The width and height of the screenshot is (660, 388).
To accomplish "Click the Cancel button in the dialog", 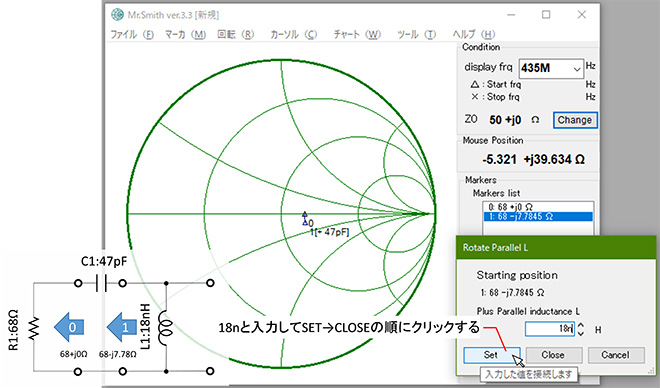I will coord(615,355).
